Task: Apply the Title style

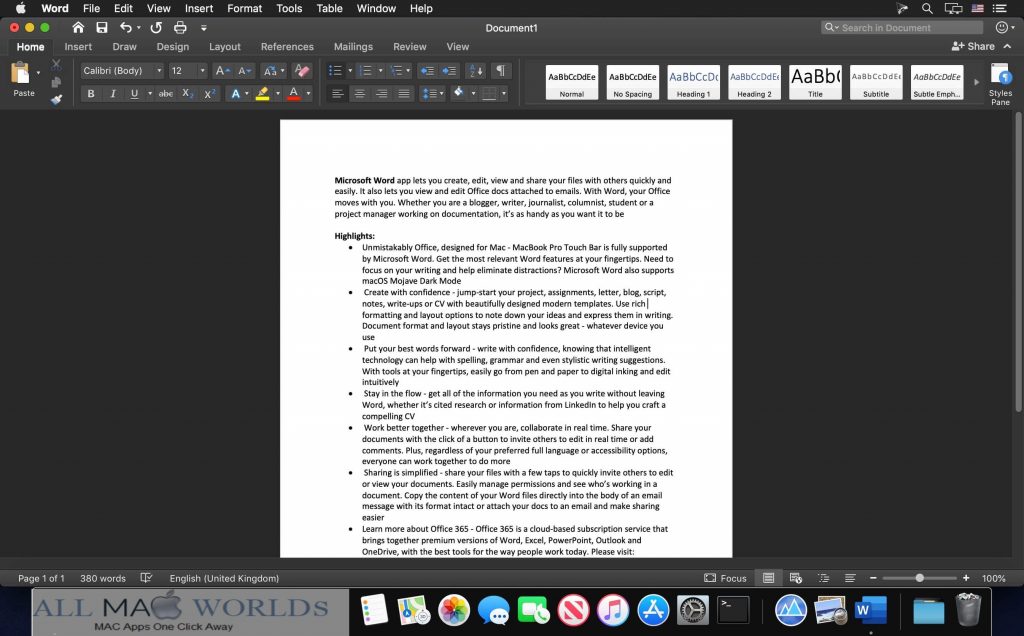Action: (x=815, y=82)
